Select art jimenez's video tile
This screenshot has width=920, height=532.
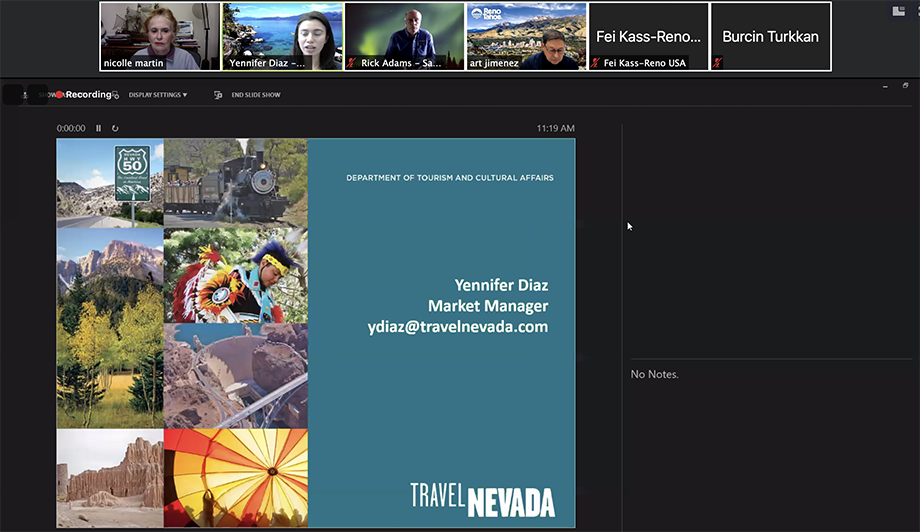(x=526, y=36)
